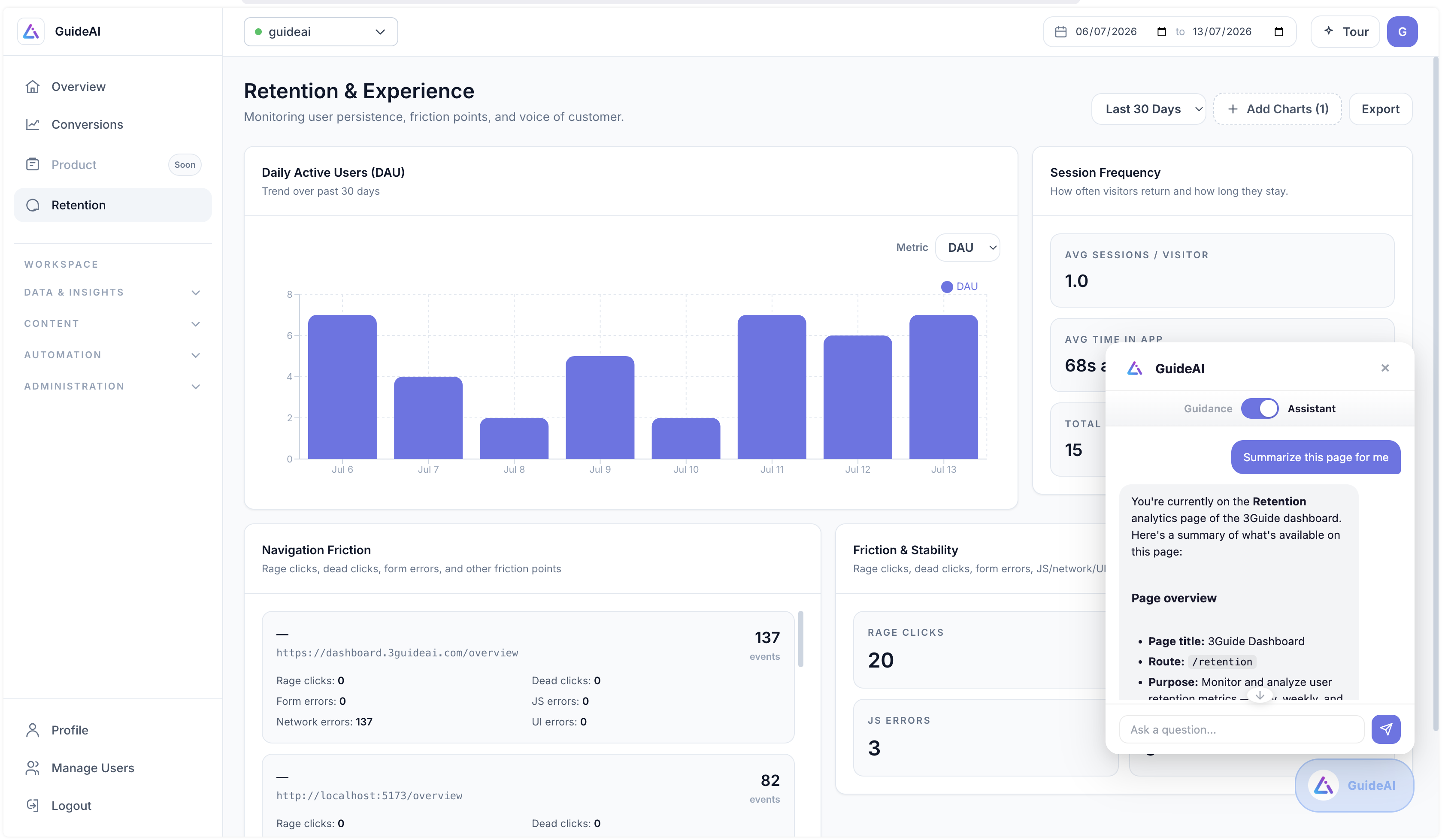Viewport: 1442px width, 840px height.
Task: Open the guideai workspace dropdown
Action: pyautogui.click(x=321, y=32)
